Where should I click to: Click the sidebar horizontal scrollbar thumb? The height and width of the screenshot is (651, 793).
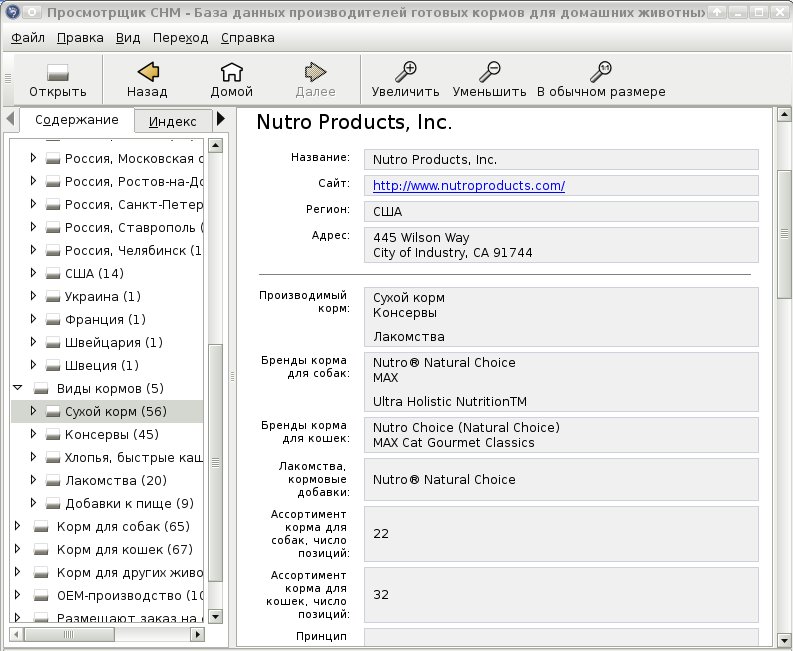pos(70,634)
